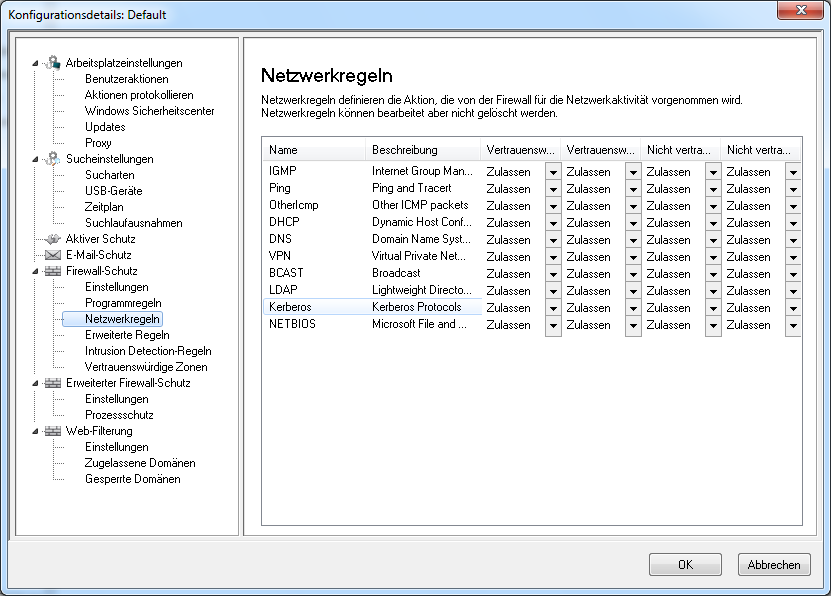Collapse the Firewall-Schutz tree node
Screen dimensions: 831x596
click(35, 271)
